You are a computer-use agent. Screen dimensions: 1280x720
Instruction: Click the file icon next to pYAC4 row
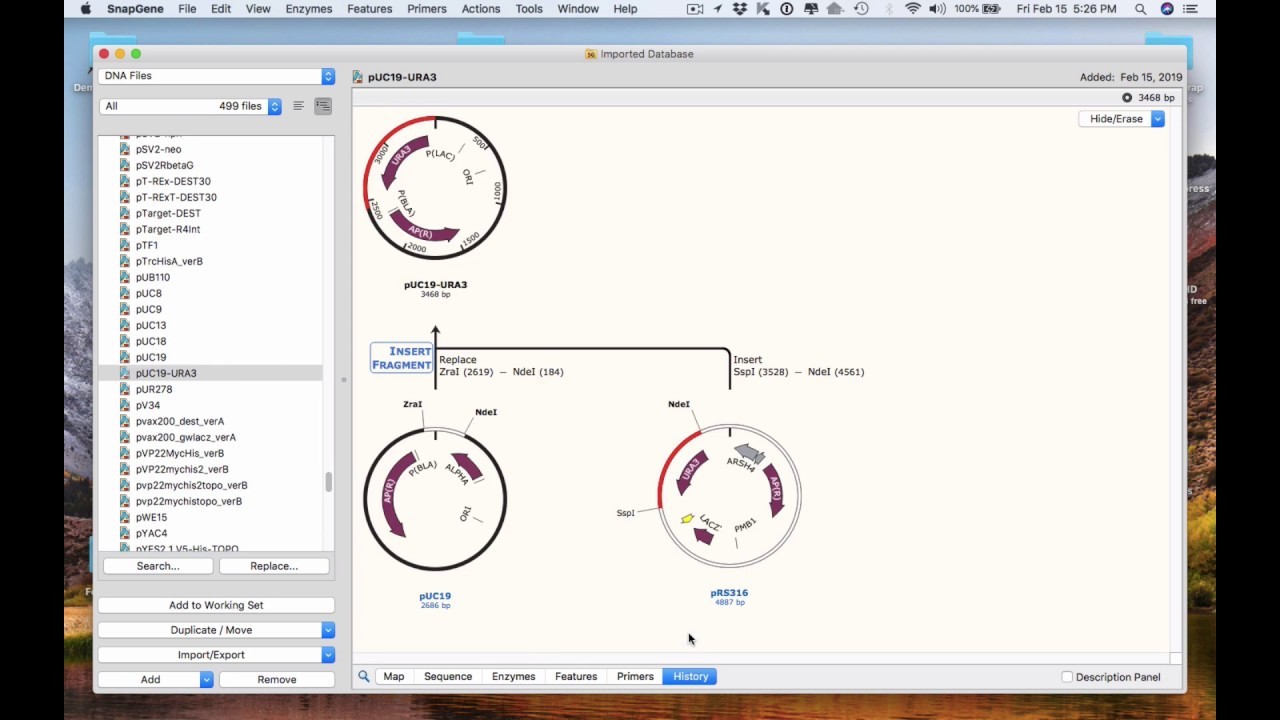125,533
